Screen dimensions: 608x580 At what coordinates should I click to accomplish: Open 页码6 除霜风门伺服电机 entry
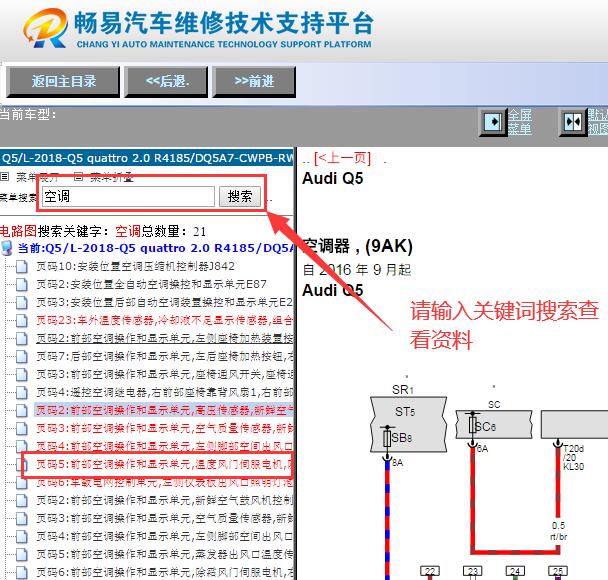click(164, 572)
